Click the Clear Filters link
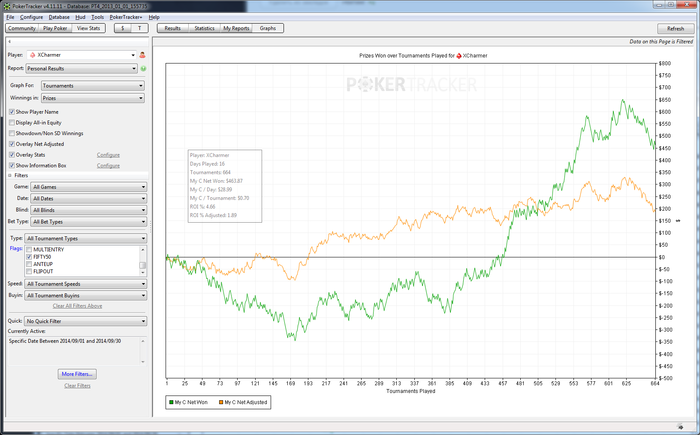This screenshot has width=700, height=435. point(77,385)
